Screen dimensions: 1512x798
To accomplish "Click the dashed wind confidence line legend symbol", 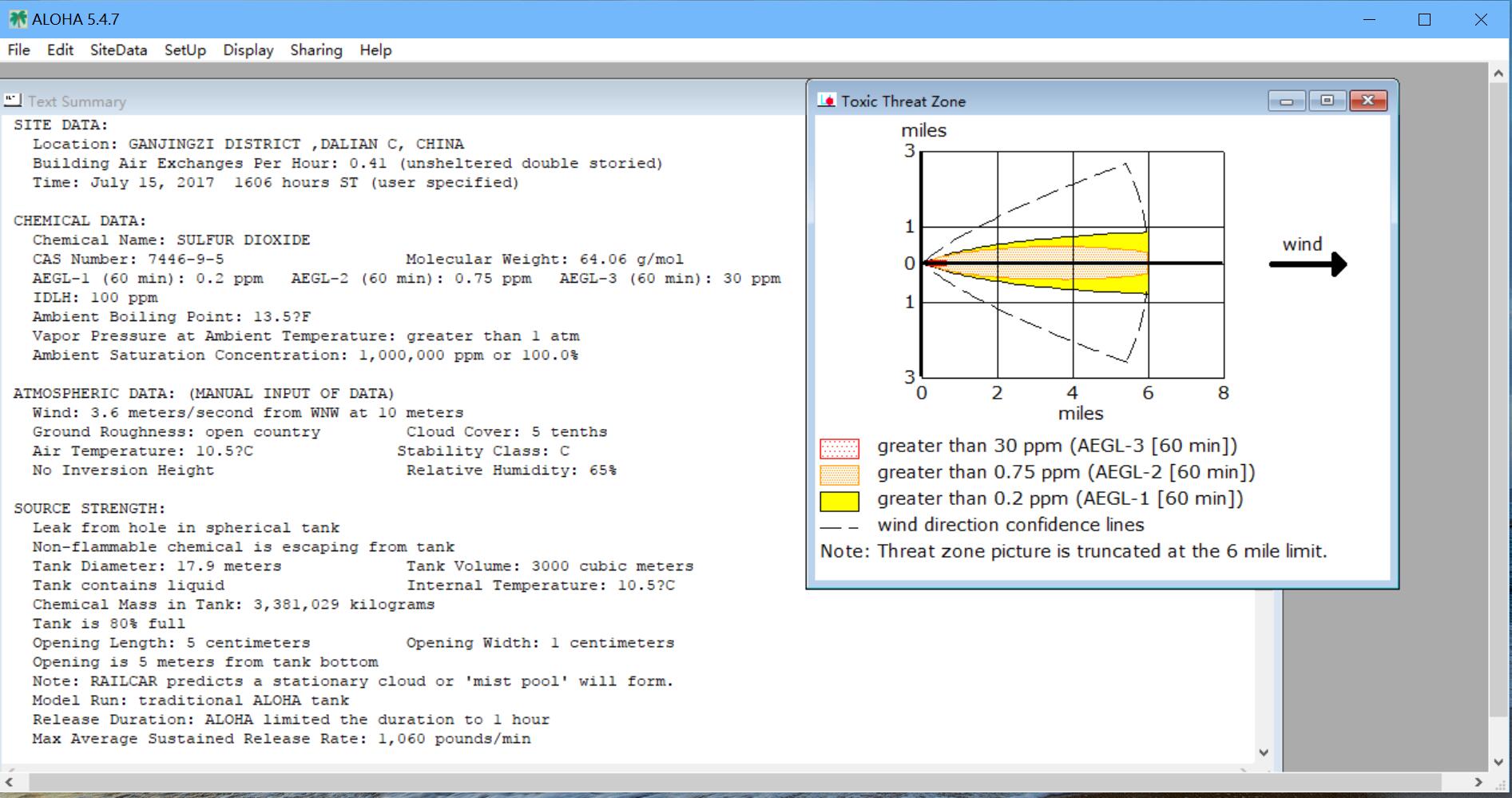I will [839, 527].
